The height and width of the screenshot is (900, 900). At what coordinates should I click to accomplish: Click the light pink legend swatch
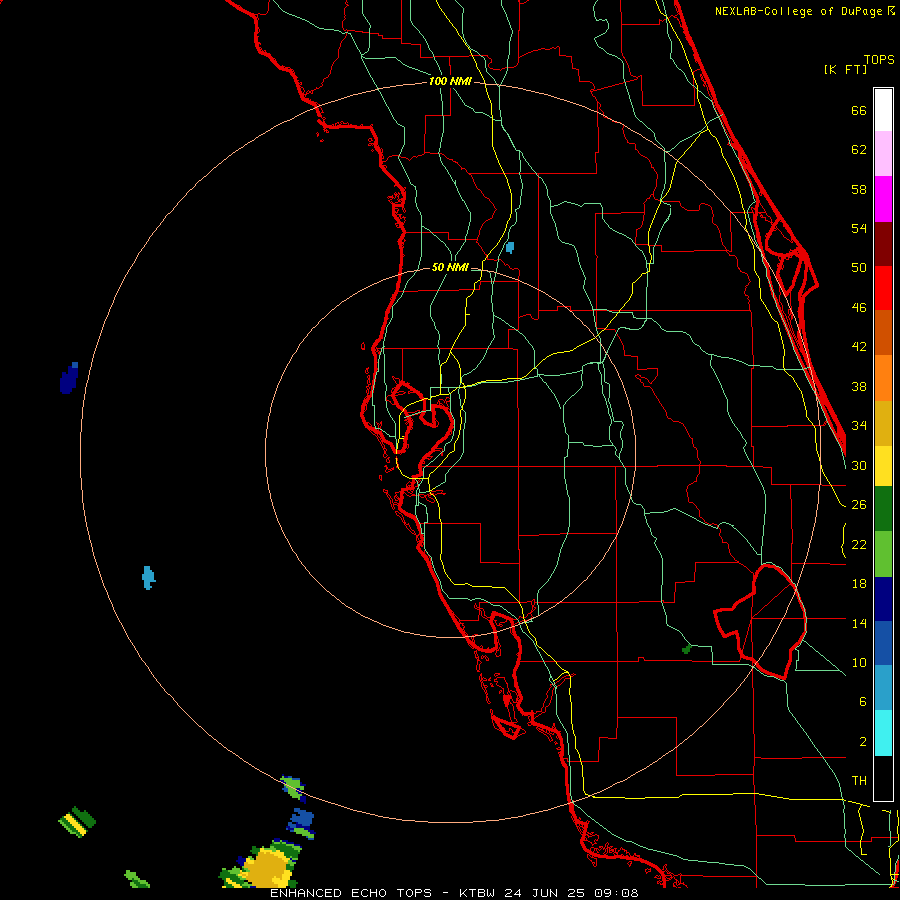coord(883,153)
